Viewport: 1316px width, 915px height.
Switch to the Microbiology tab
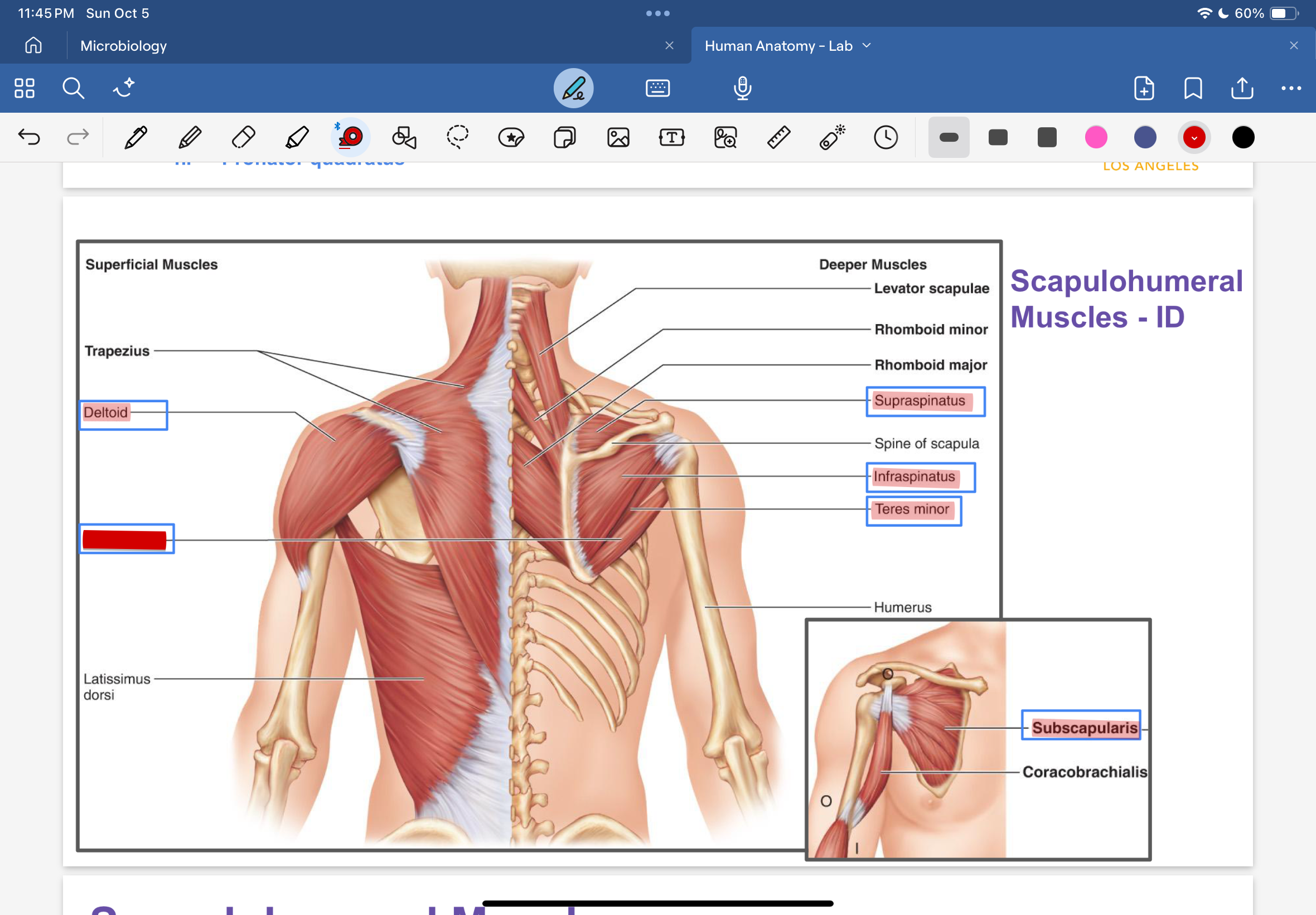[x=124, y=46]
